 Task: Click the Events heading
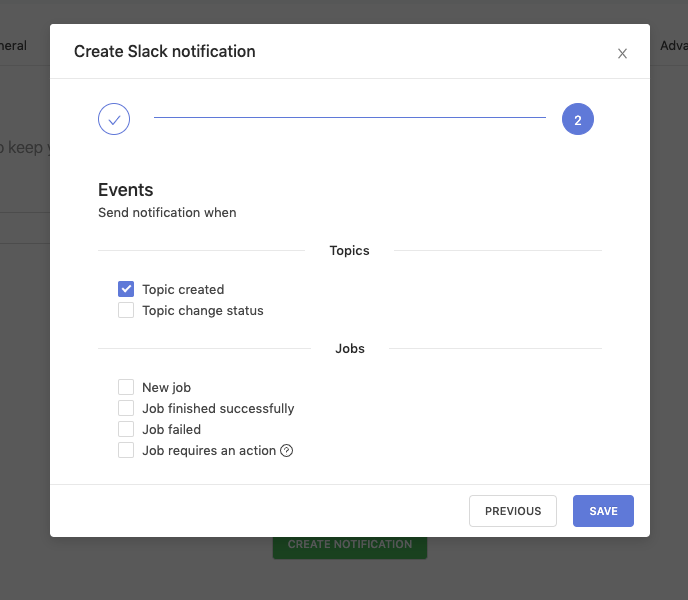point(125,190)
